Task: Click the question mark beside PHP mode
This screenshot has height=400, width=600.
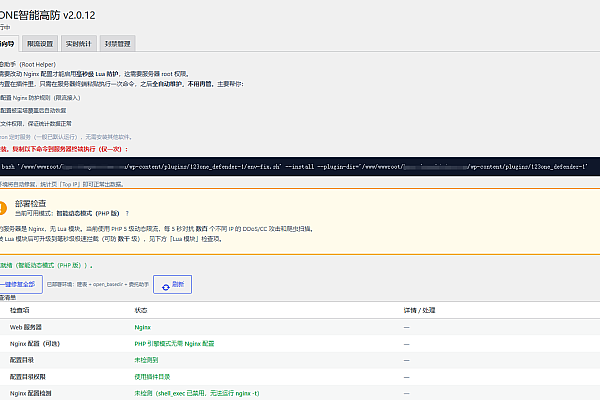Action: (x=127, y=214)
